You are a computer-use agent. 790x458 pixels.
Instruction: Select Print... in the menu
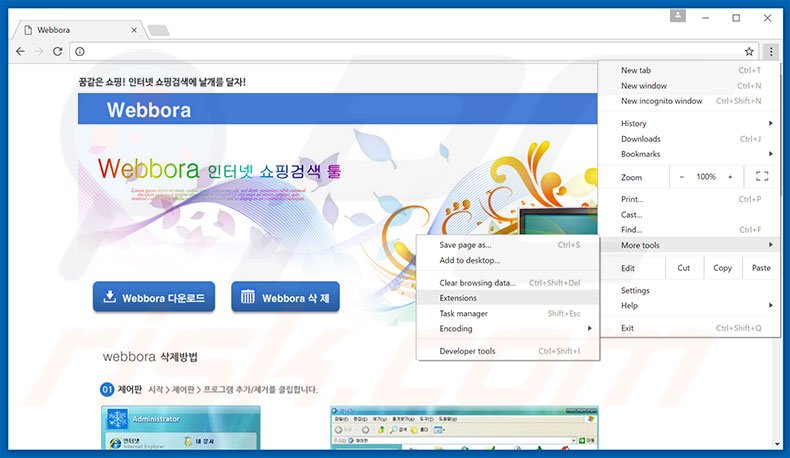point(690,199)
